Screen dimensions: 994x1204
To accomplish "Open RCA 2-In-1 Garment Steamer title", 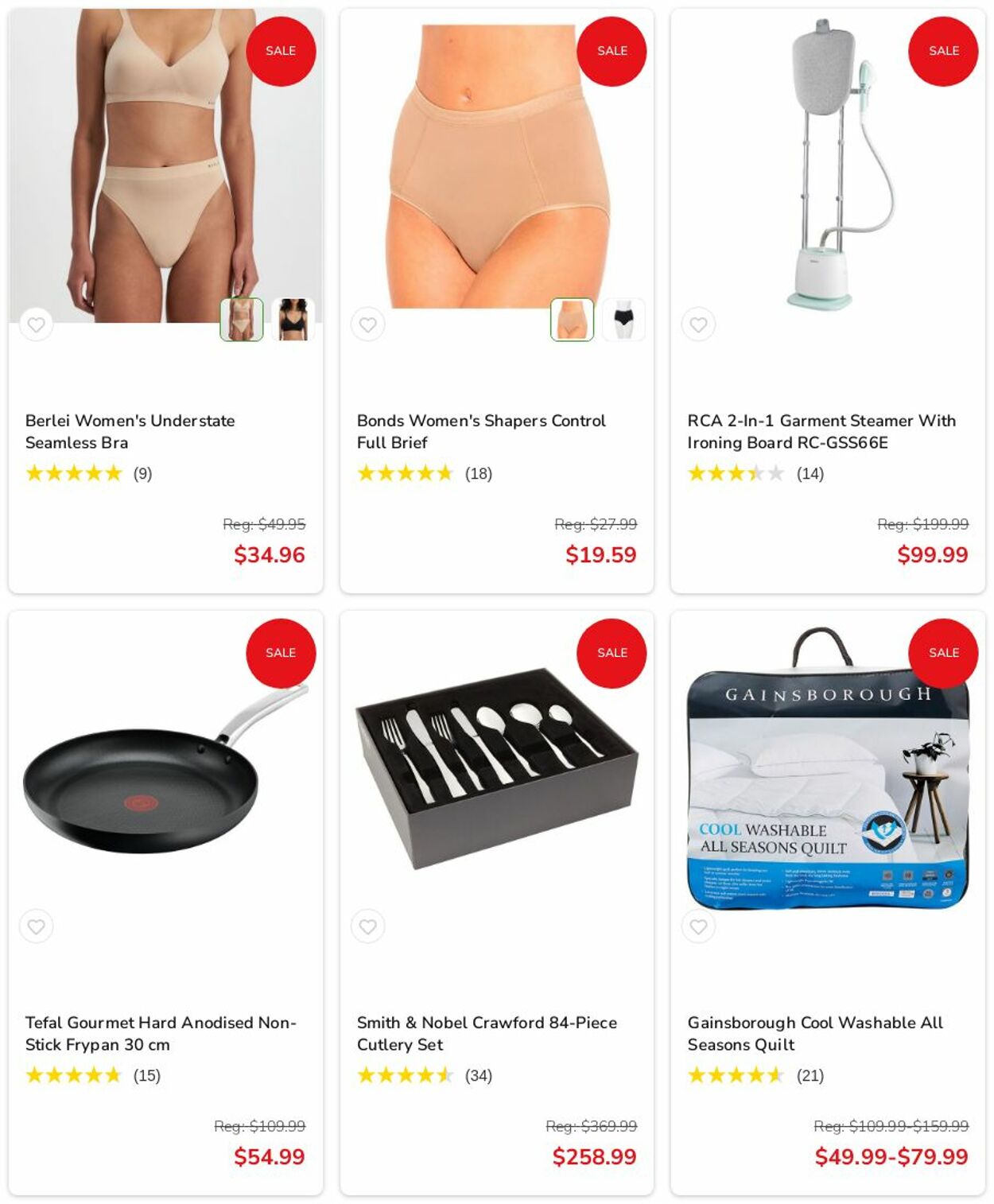I will pyautogui.click(x=821, y=431).
